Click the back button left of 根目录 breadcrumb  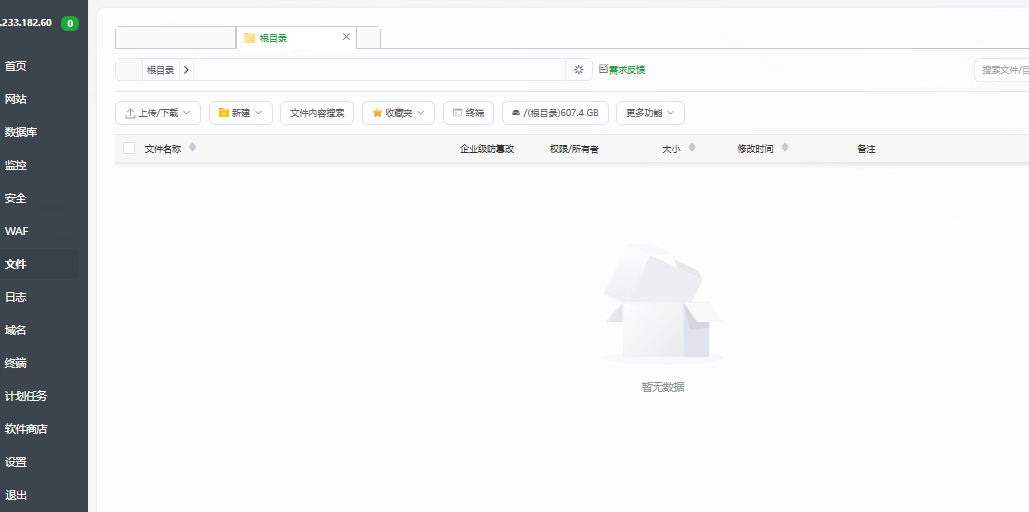point(129,70)
